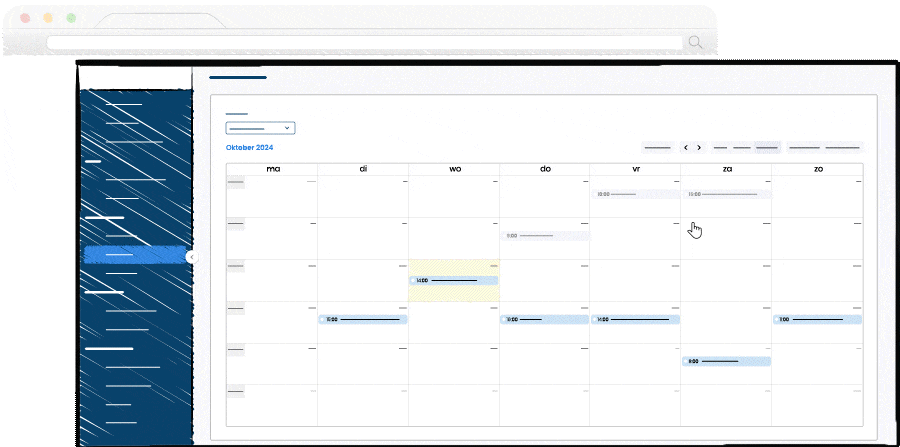Image resolution: width=900 pixels, height=447 pixels.
Task: Open the blue event on za, fifth week
Action: pos(727,362)
